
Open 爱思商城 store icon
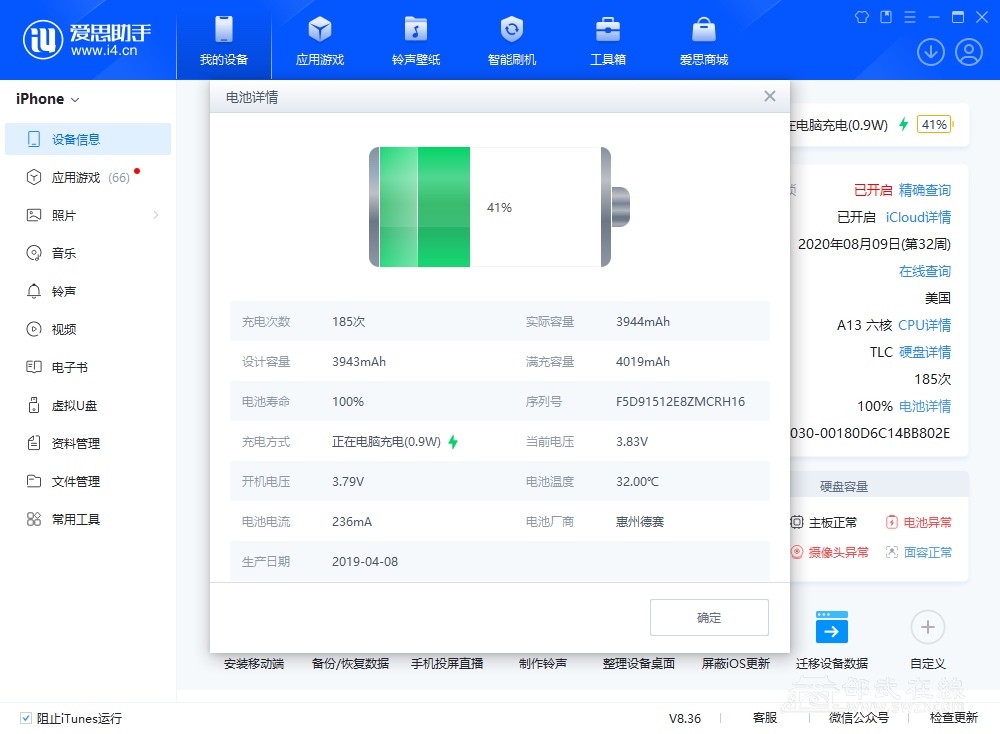[703, 40]
